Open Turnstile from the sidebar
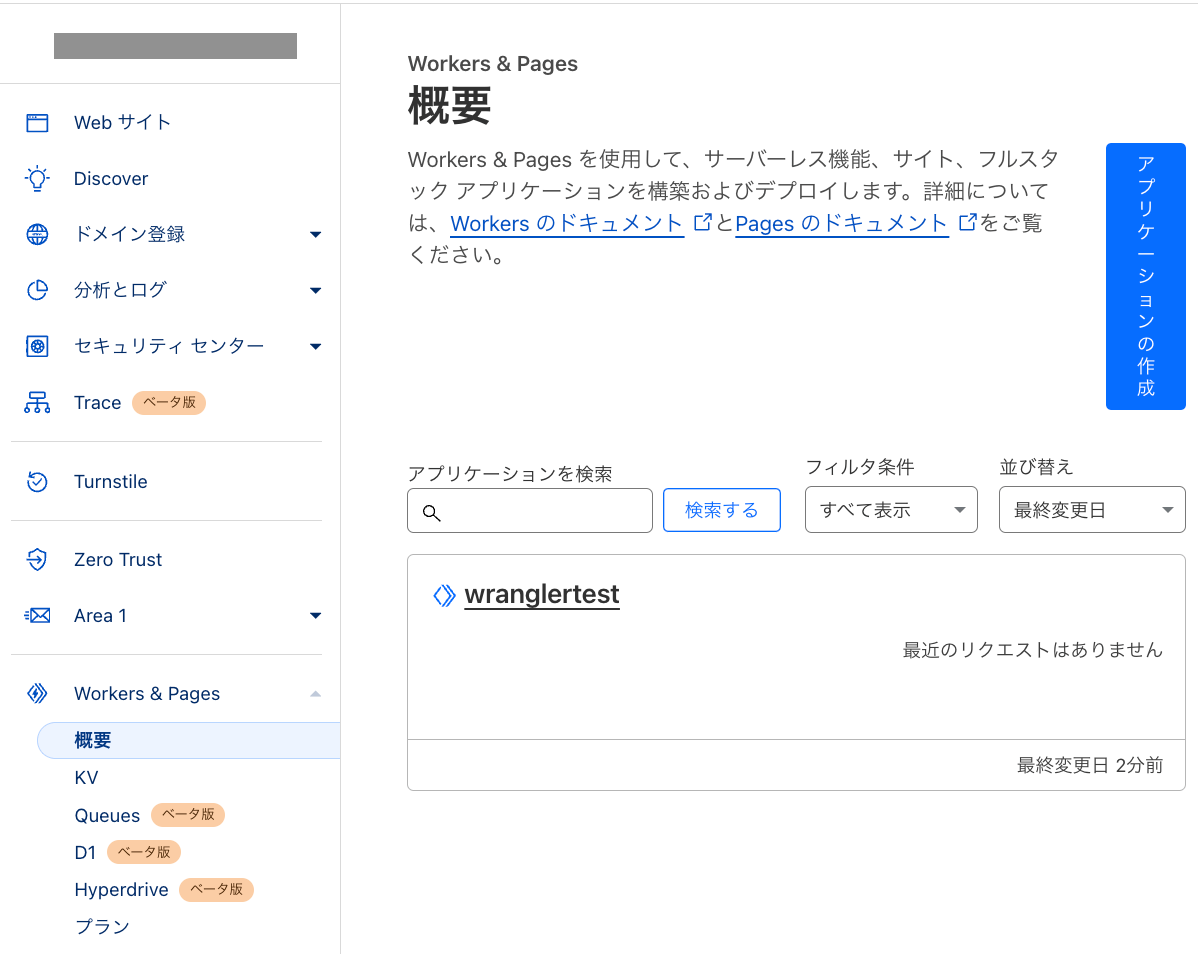 (x=111, y=482)
